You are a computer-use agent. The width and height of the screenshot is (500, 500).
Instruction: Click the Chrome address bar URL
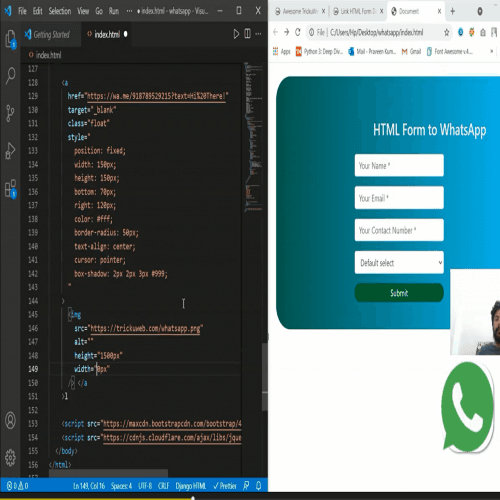(376, 32)
